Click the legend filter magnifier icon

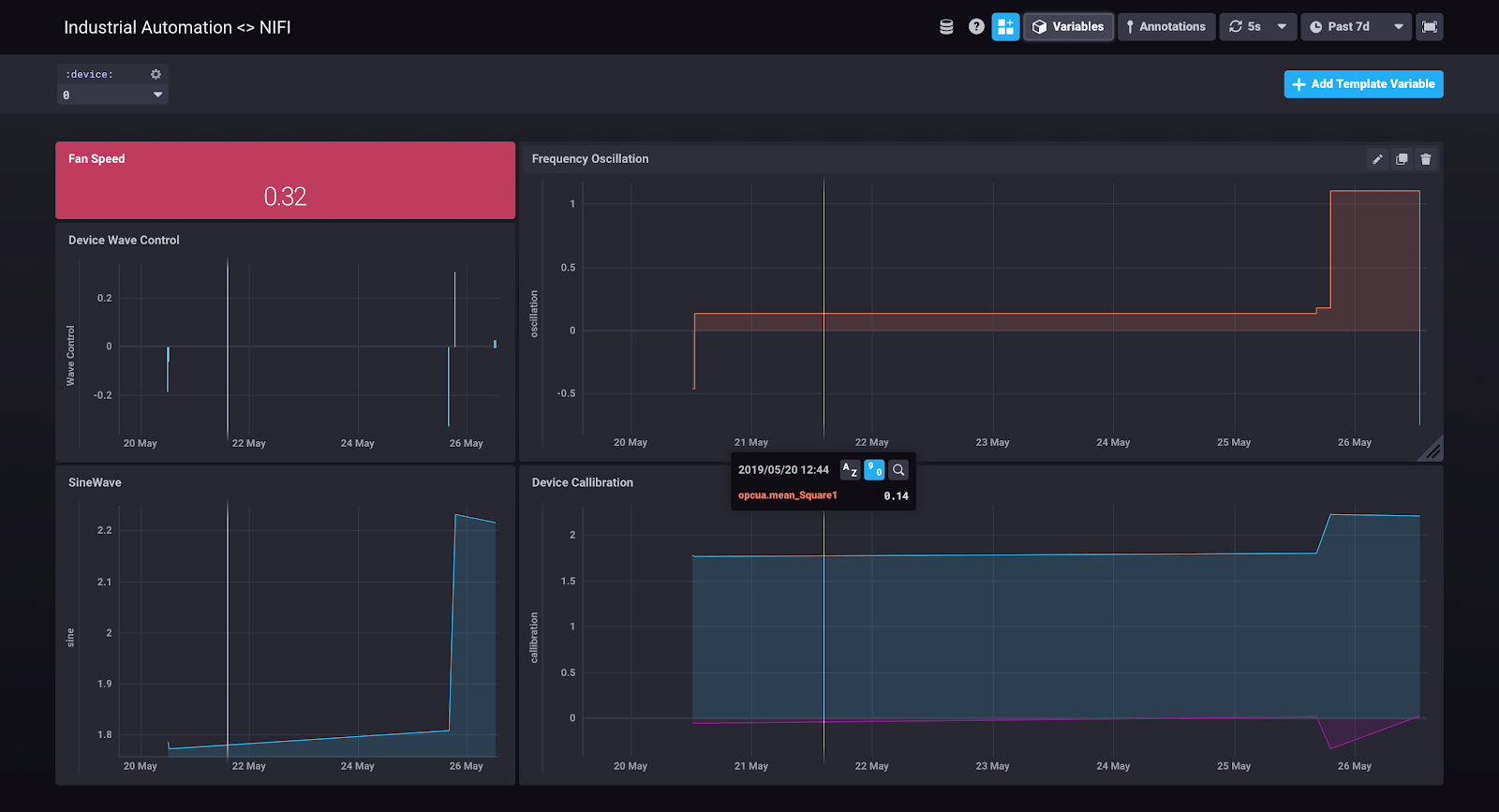[x=898, y=470]
